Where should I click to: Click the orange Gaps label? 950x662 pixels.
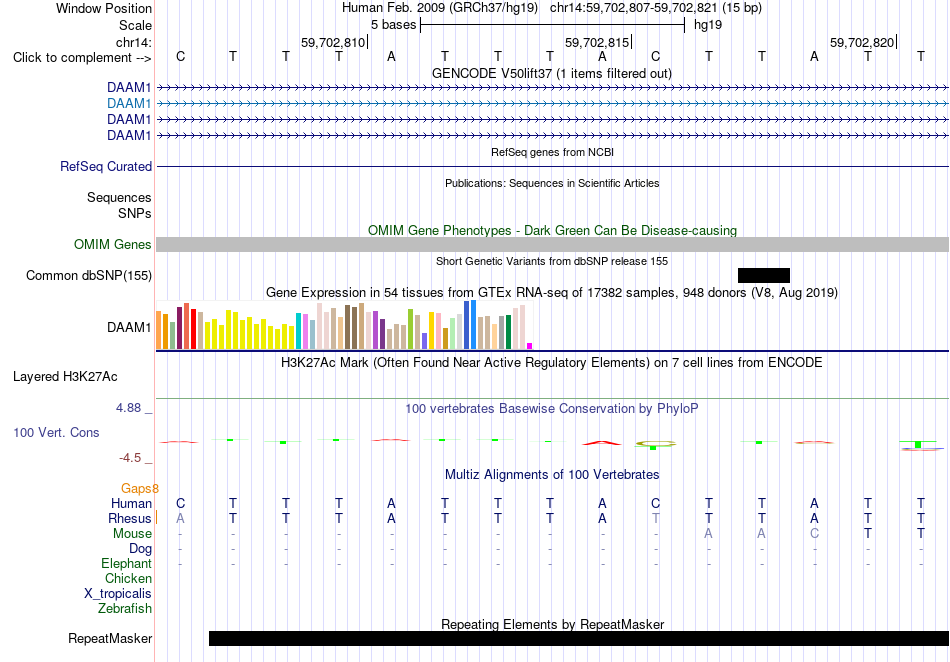139,488
